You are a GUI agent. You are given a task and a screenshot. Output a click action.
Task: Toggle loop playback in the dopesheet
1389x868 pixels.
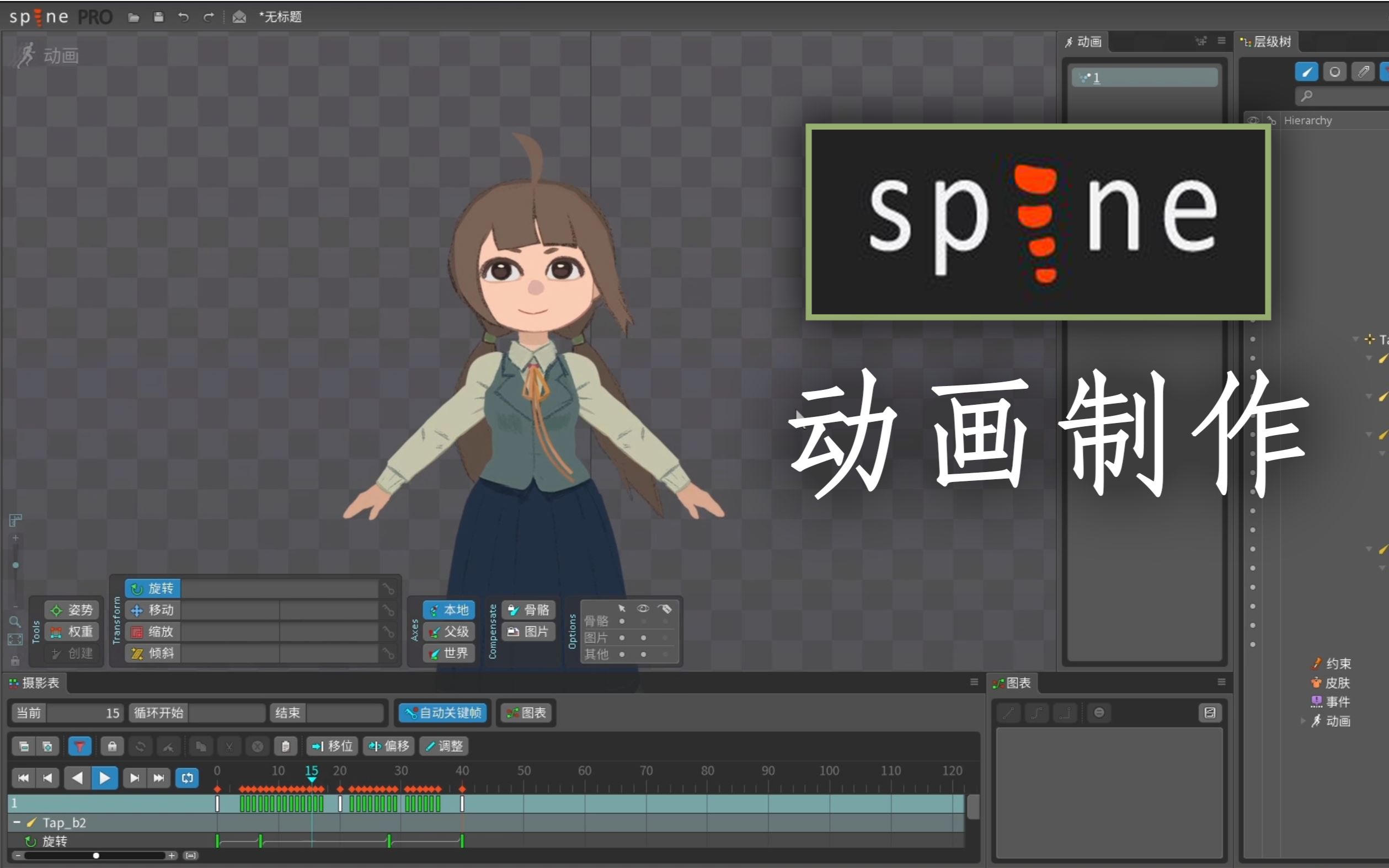coord(187,778)
